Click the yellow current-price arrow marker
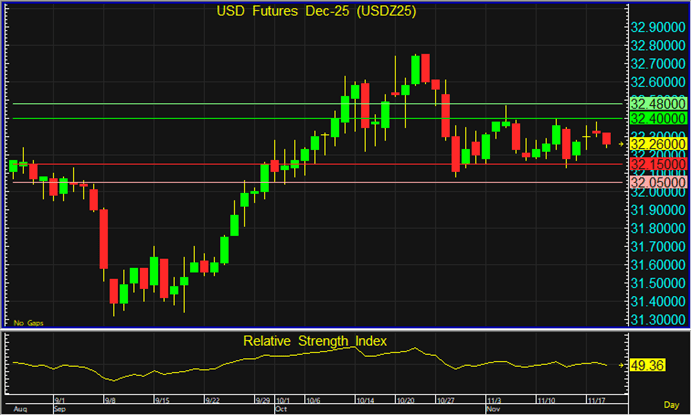This screenshot has width=692, height=416. [x=622, y=145]
